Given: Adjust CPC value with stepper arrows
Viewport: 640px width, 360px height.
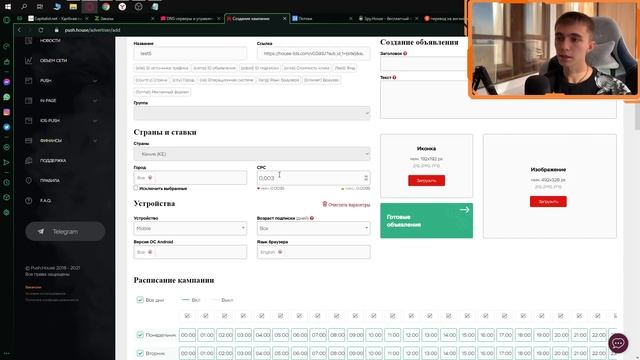Looking at the screenshot, I should click(x=366, y=178).
